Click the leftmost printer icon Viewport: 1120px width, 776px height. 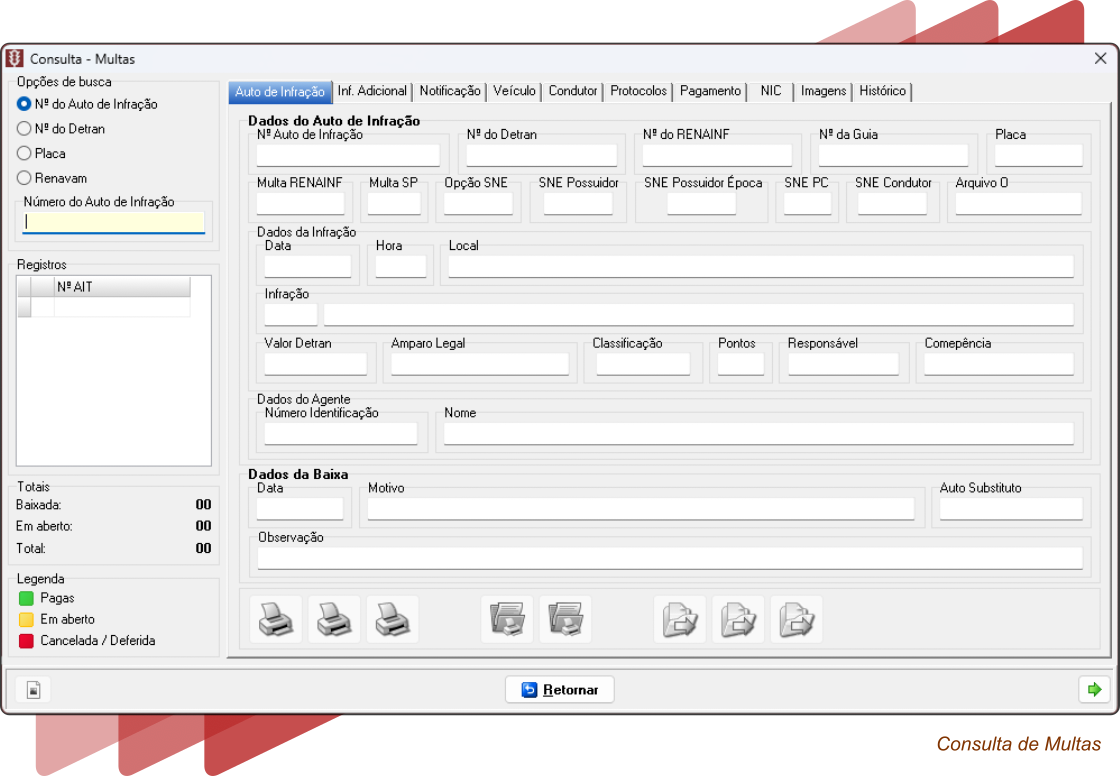pos(275,620)
